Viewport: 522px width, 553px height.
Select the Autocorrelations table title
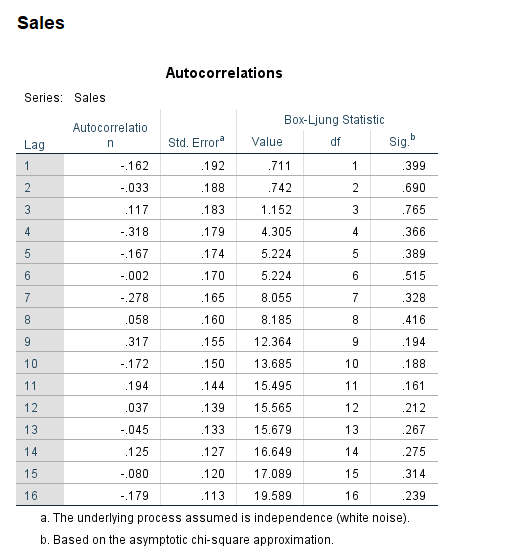tap(224, 73)
